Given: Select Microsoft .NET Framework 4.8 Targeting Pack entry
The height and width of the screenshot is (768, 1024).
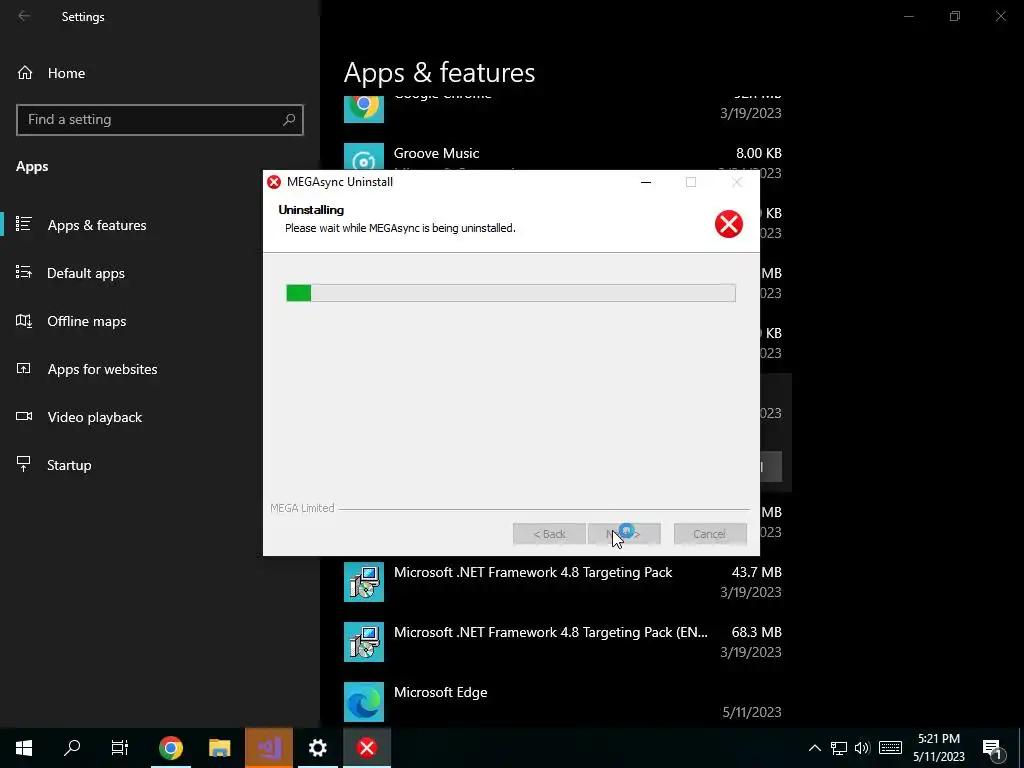Looking at the screenshot, I should [x=563, y=582].
